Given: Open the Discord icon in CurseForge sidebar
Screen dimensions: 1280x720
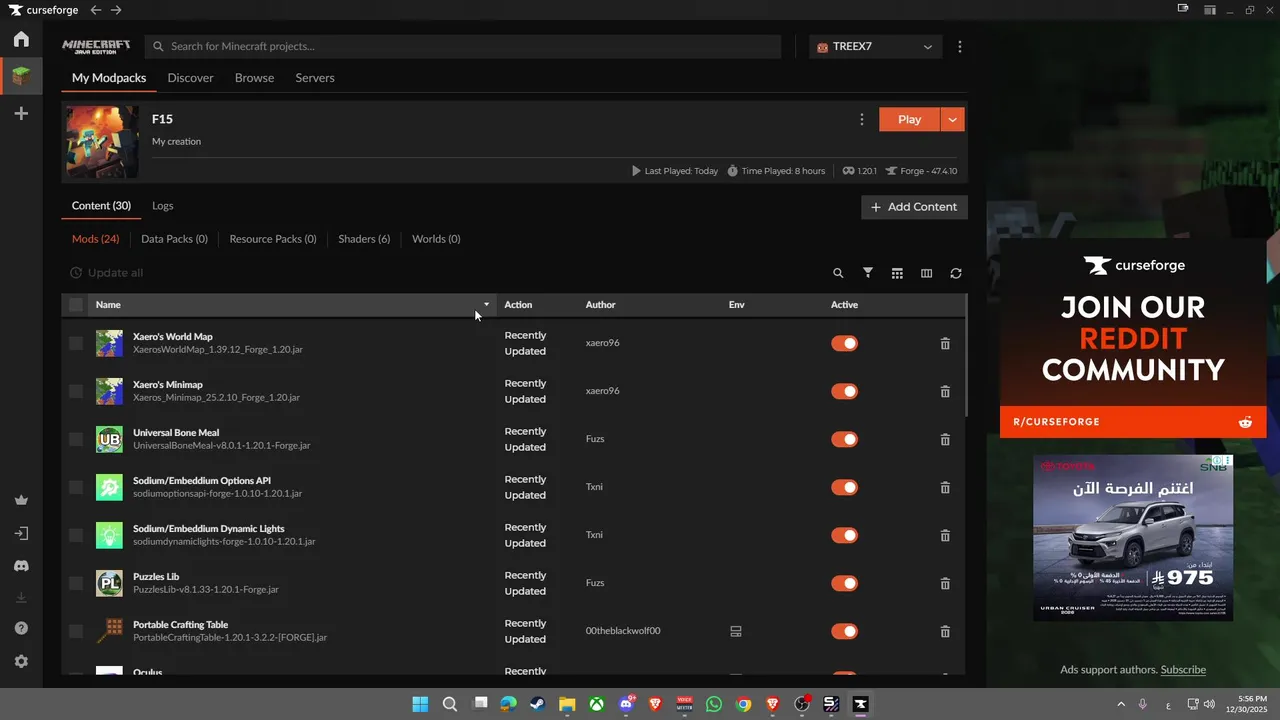Looking at the screenshot, I should click(21, 565).
